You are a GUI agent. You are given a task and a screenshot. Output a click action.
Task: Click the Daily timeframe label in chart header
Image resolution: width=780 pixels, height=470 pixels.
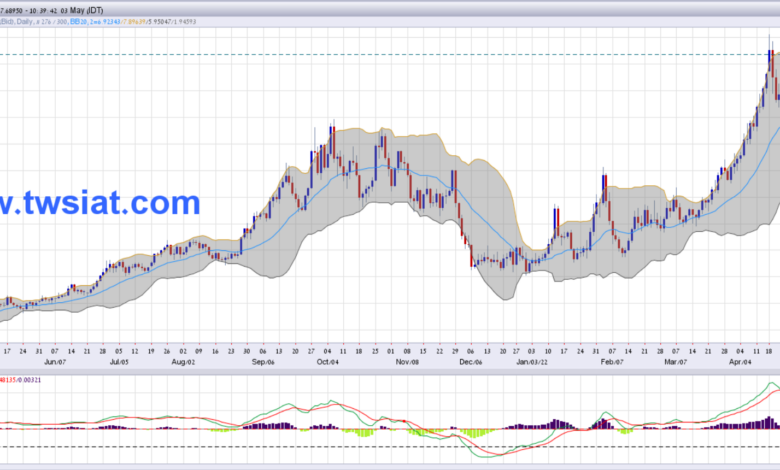(24, 21)
